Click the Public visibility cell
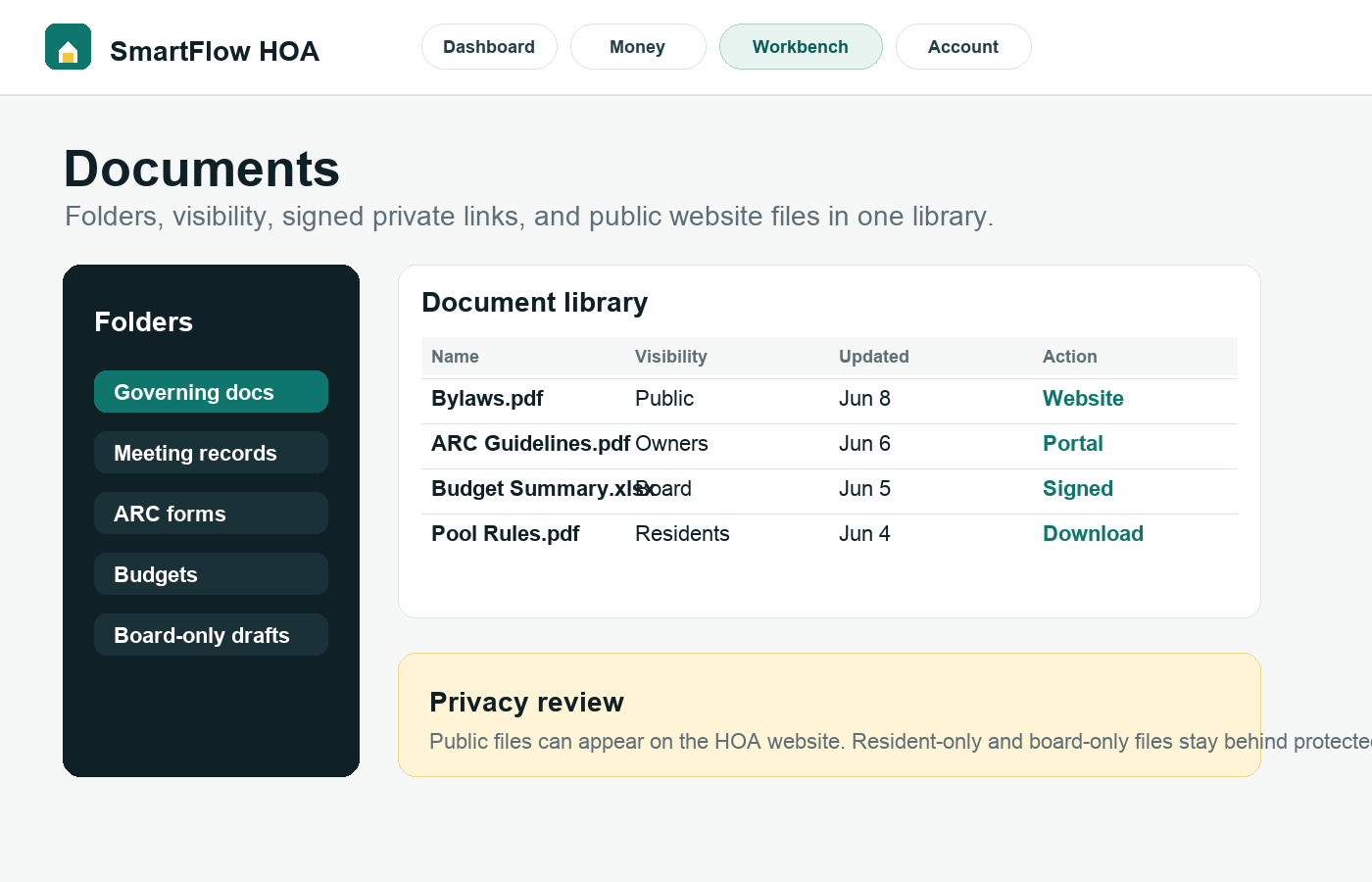The image size is (1372, 882). [x=664, y=399]
